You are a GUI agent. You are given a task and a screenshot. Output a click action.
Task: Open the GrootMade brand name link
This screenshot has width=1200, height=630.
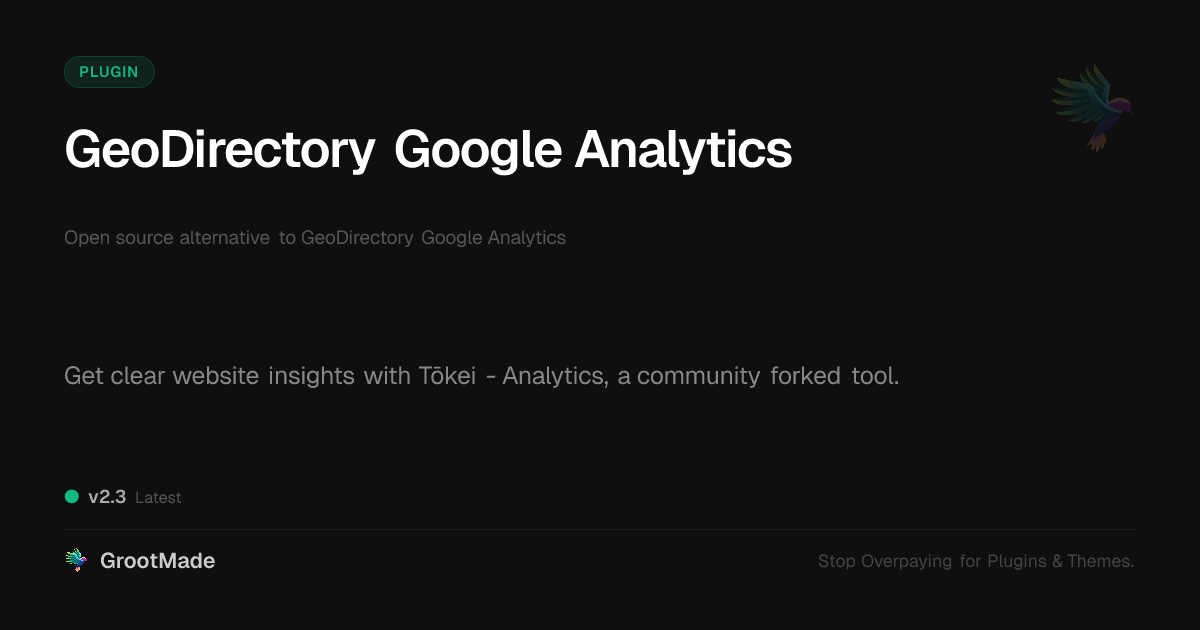click(x=157, y=561)
